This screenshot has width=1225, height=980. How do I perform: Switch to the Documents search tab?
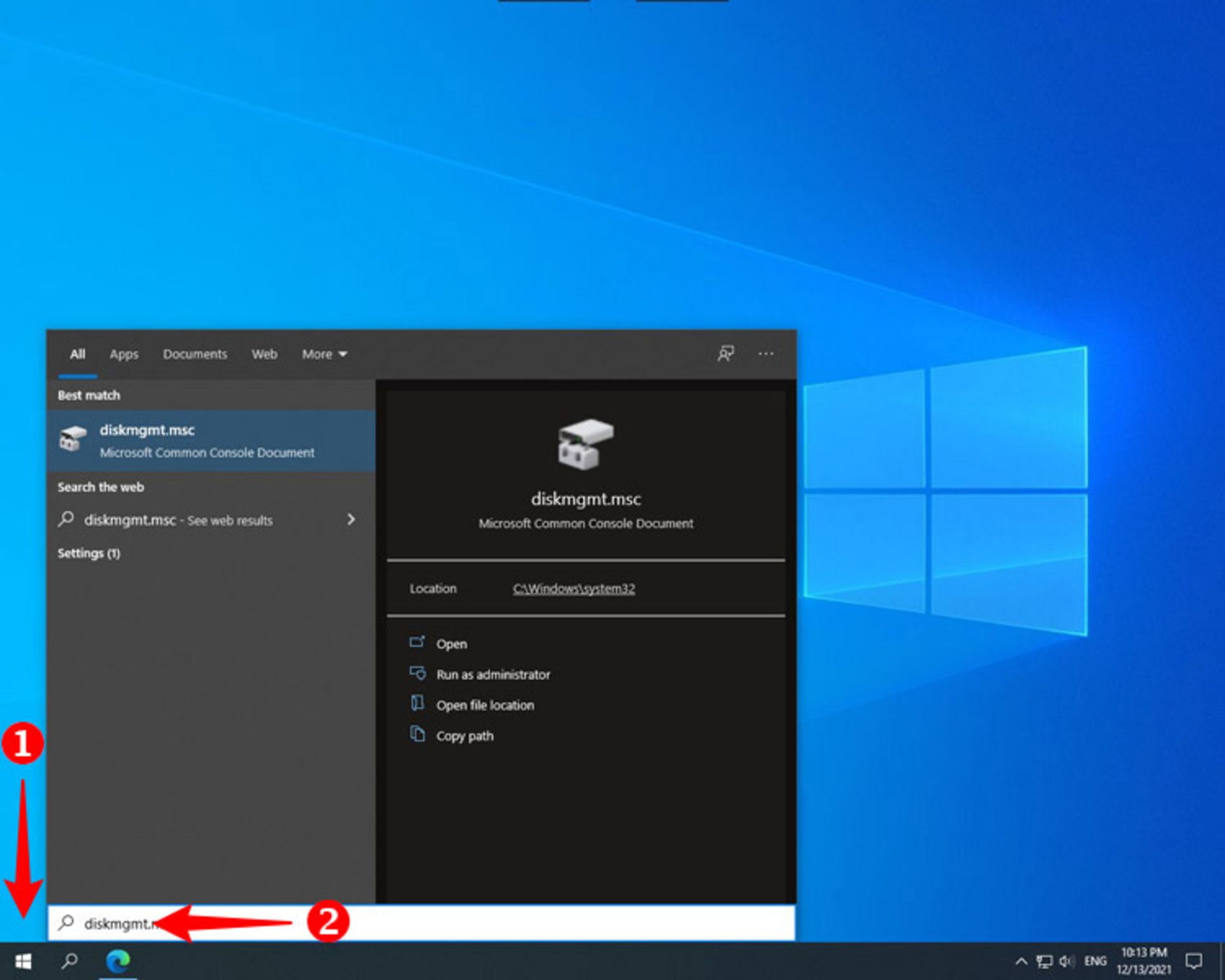[x=195, y=354]
